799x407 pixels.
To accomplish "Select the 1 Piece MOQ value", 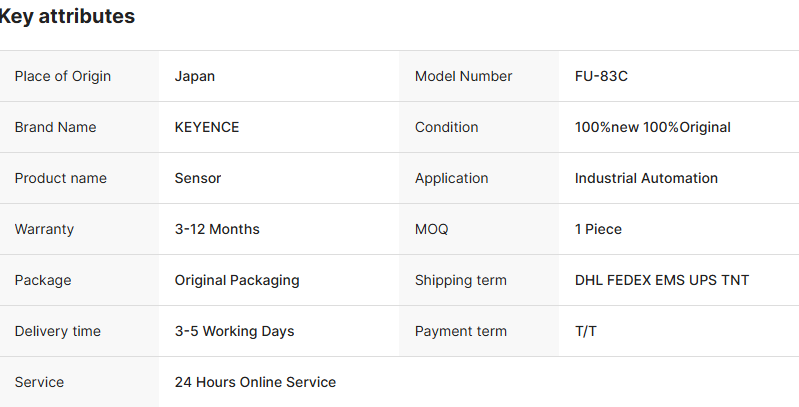I will [598, 229].
